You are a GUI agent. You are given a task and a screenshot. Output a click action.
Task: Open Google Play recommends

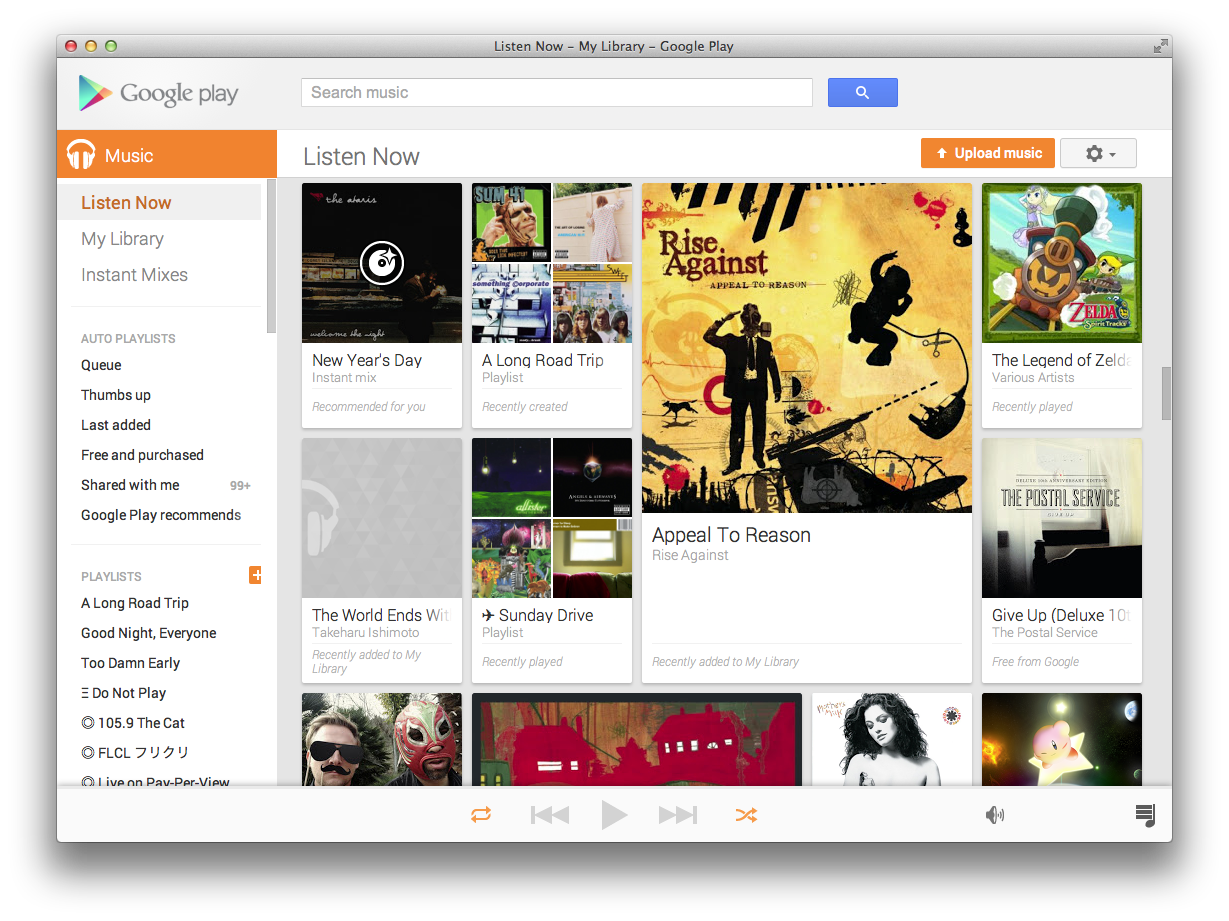(x=161, y=515)
